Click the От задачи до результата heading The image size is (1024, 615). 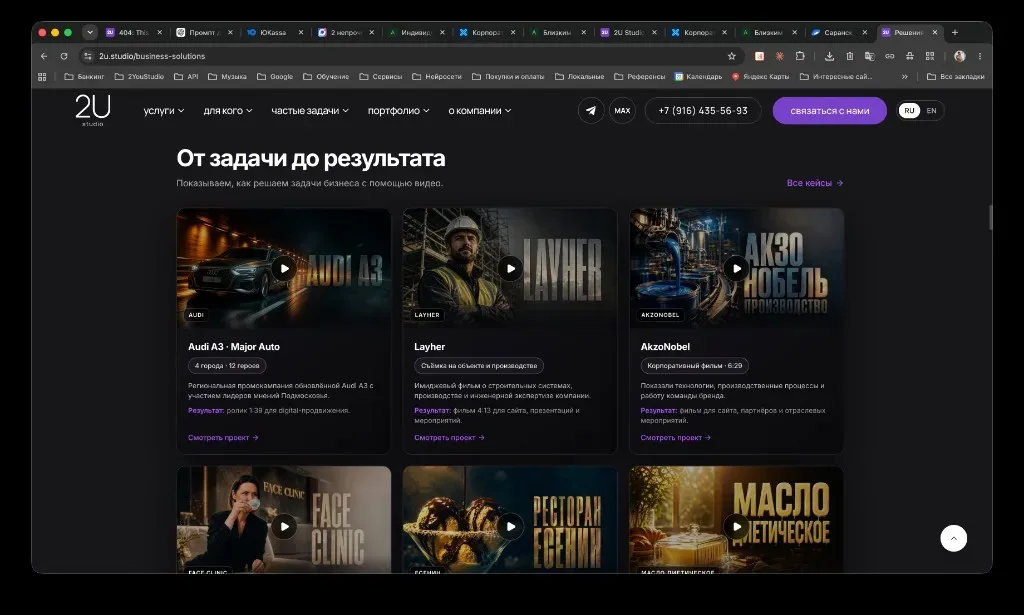pos(311,158)
